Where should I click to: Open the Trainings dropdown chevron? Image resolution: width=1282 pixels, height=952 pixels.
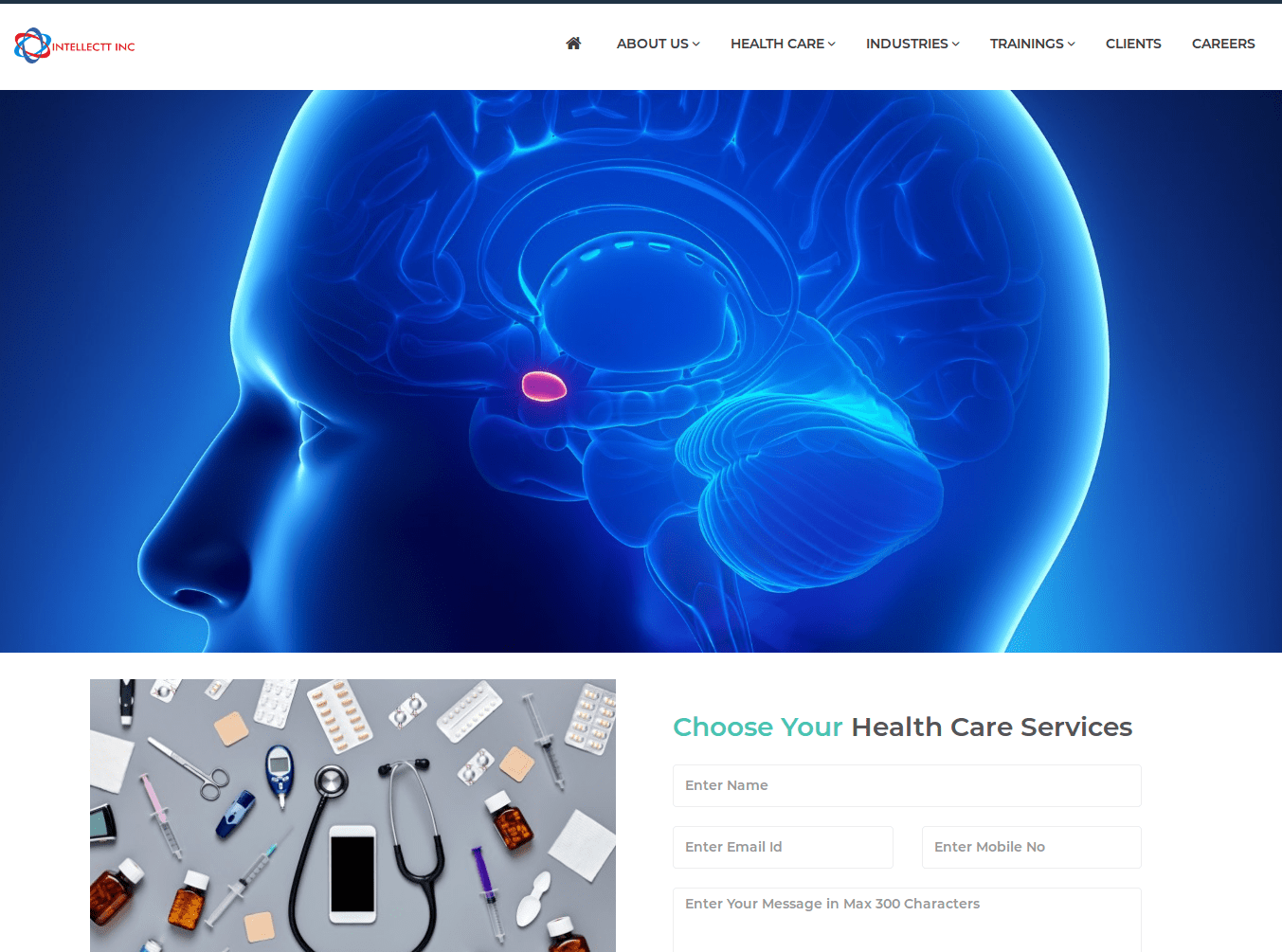pyautogui.click(x=1072, y=45)
